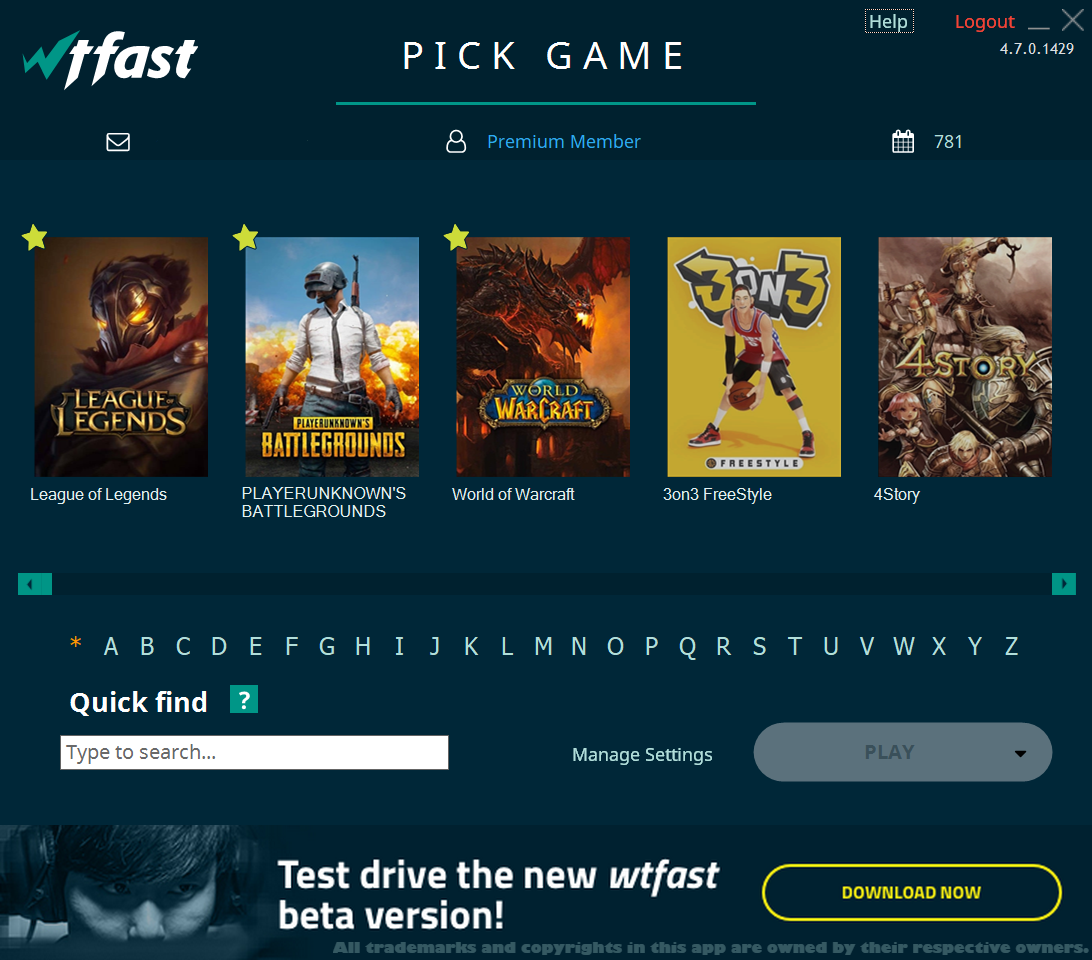Viewport: 1092px width, 960px height.
Task: Filter games by letter L
Action: (507, 646)
